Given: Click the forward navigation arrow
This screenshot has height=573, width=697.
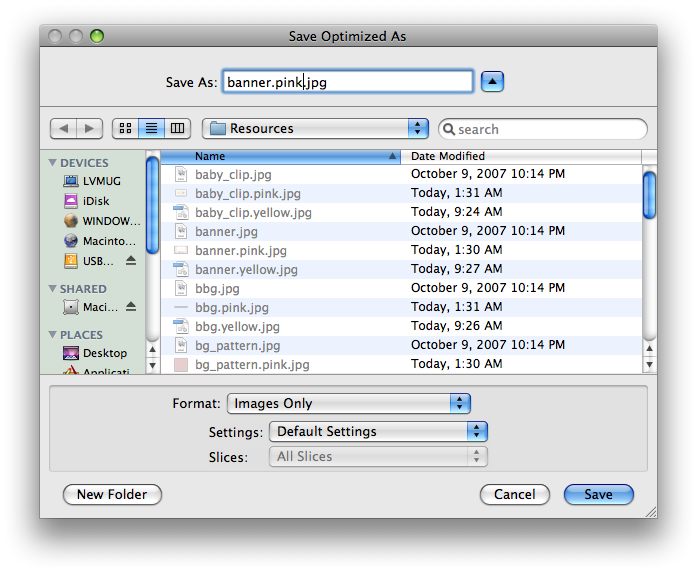Looking at the screenshot, I should 90,129.
